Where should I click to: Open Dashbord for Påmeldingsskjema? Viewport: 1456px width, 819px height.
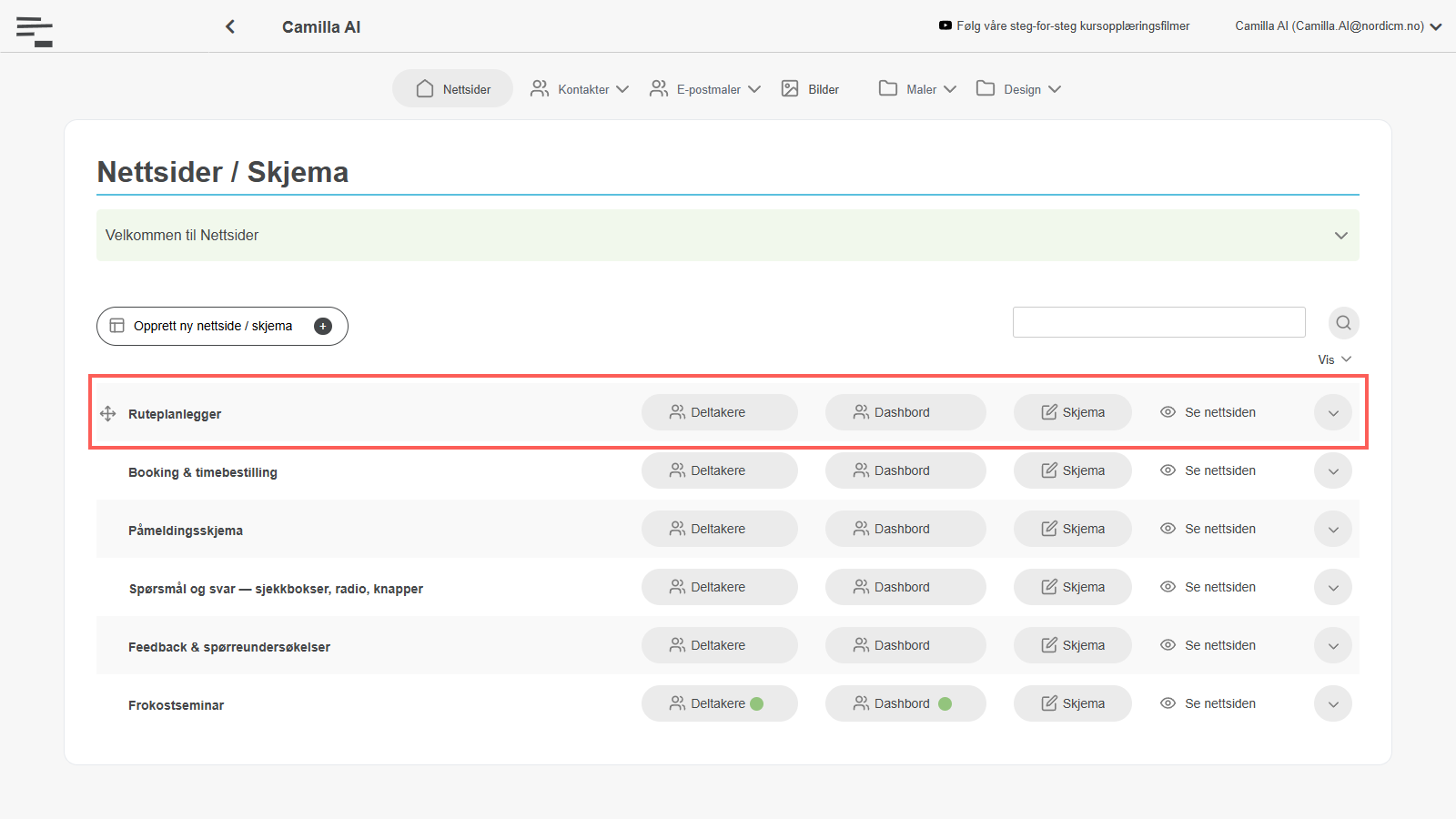(x=905, y=529)
